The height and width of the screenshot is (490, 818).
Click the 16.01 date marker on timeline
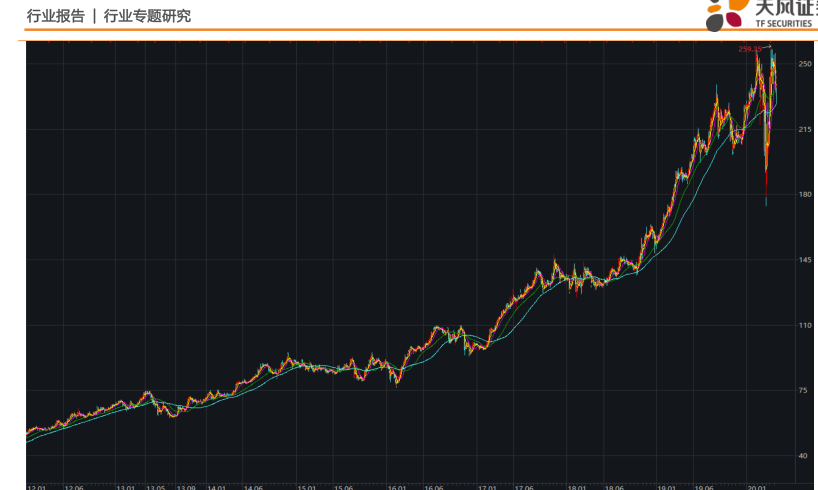(397, 487)
